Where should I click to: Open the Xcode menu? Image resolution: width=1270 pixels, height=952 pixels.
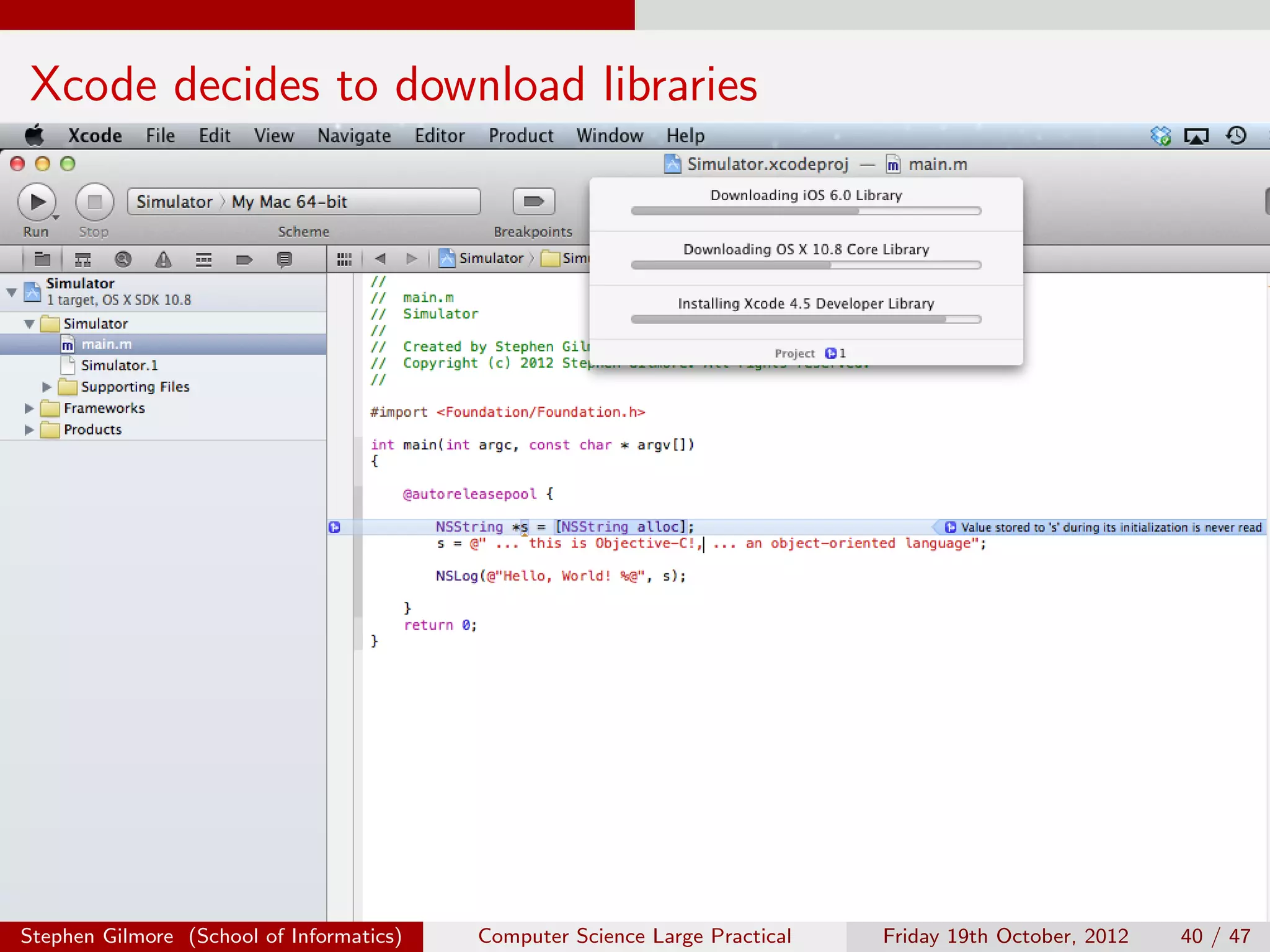point(95,135)
